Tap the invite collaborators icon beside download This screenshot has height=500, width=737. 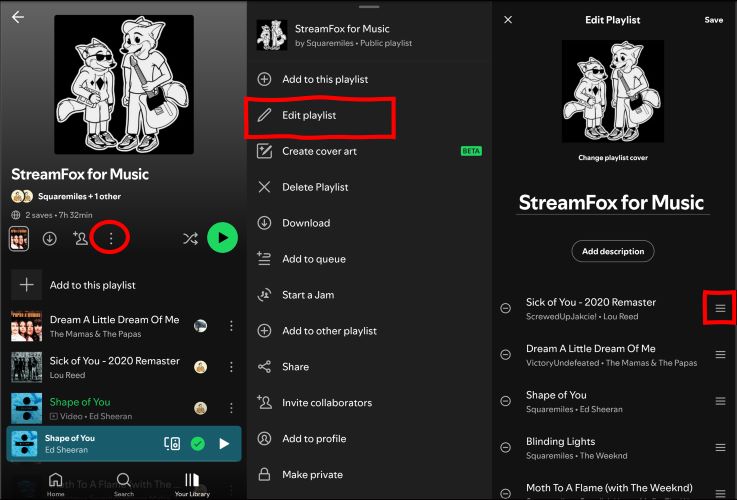coord(80,238)
